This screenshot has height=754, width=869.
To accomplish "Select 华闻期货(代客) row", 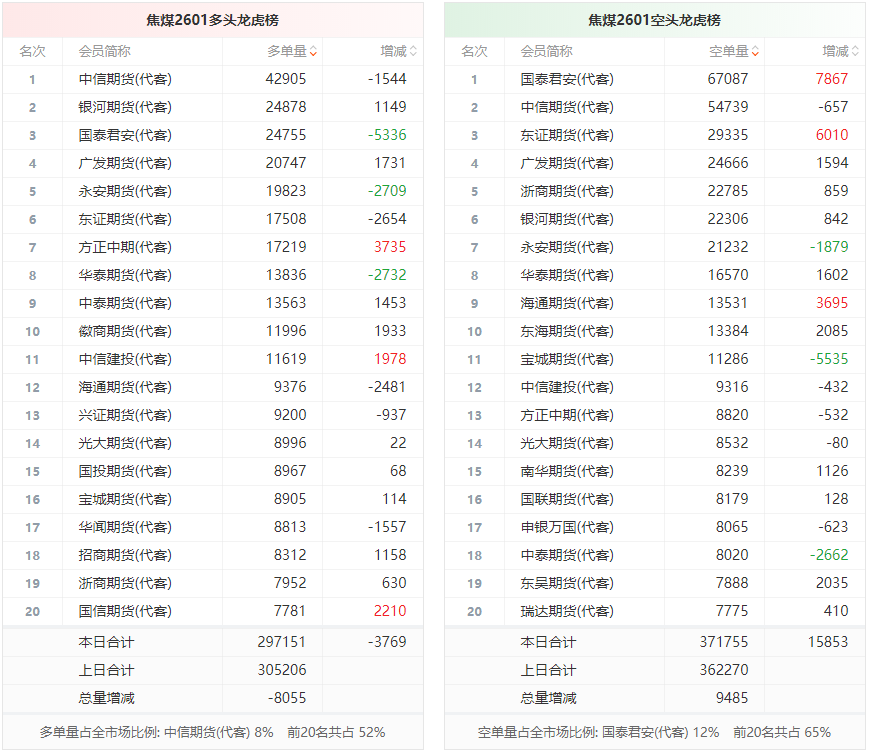I will (x=213, y=527).
